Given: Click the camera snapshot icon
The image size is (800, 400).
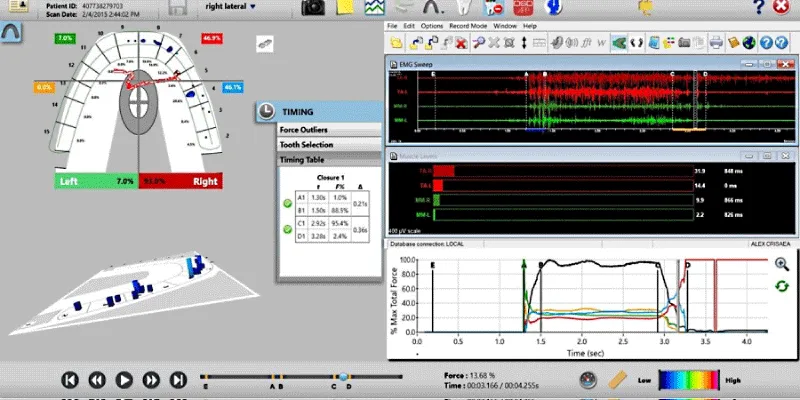Looking at the screenshot, I should [313, 7].
